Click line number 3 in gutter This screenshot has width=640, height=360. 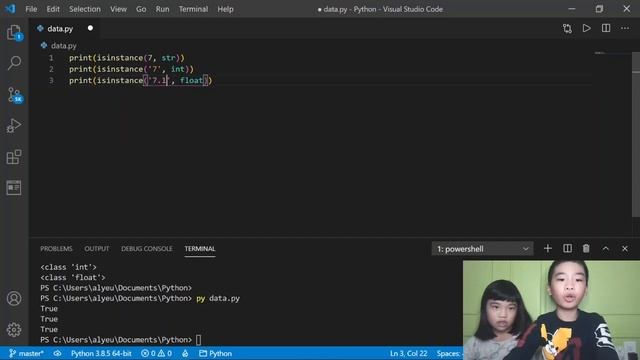tap(51, 80)
